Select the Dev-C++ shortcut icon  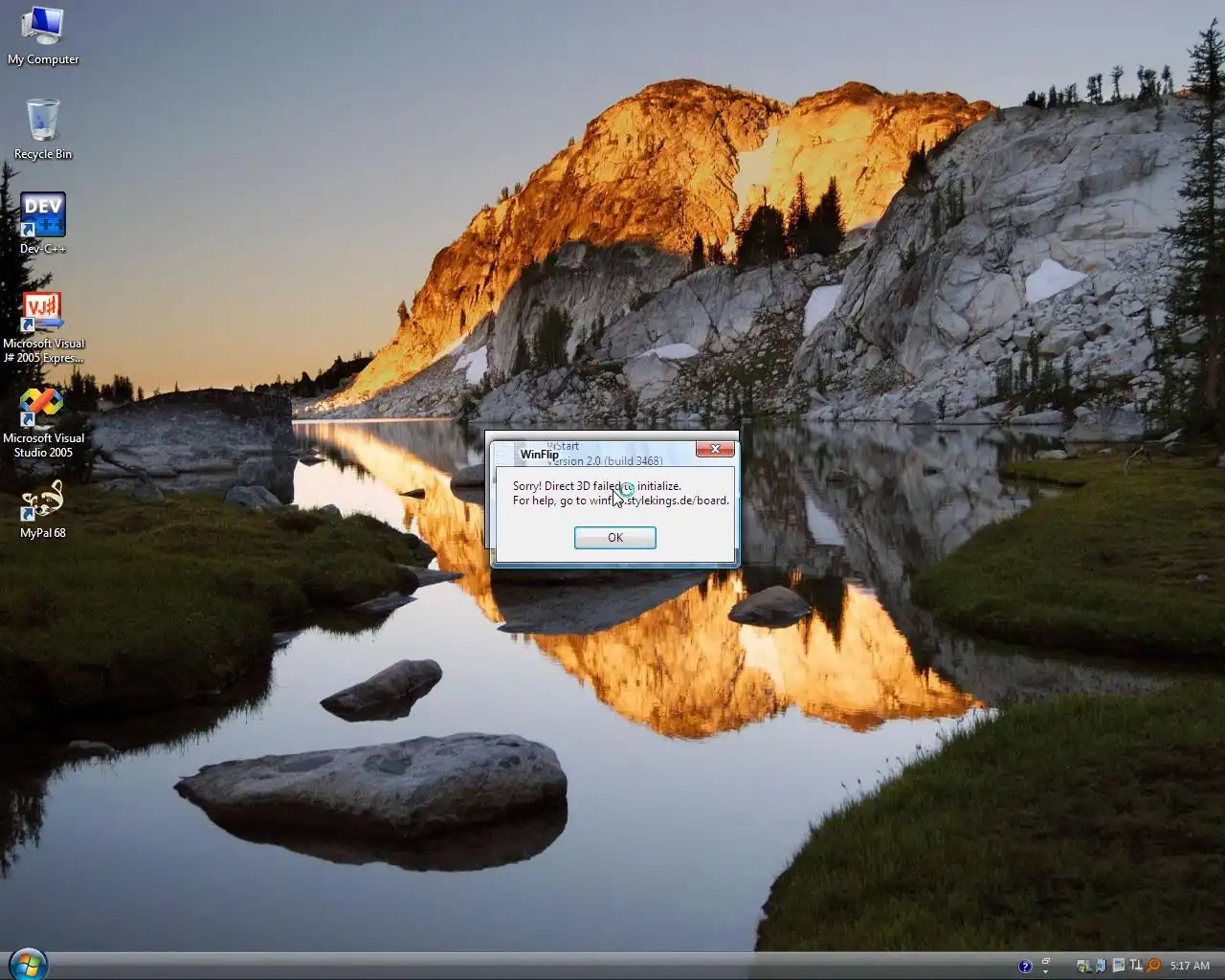click(43, 223)
